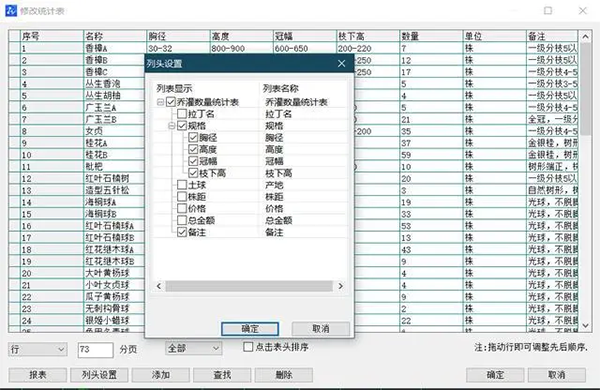Click the 名称 column header
This screenshot has width=600, height=390.
click(x=115, y=36)
